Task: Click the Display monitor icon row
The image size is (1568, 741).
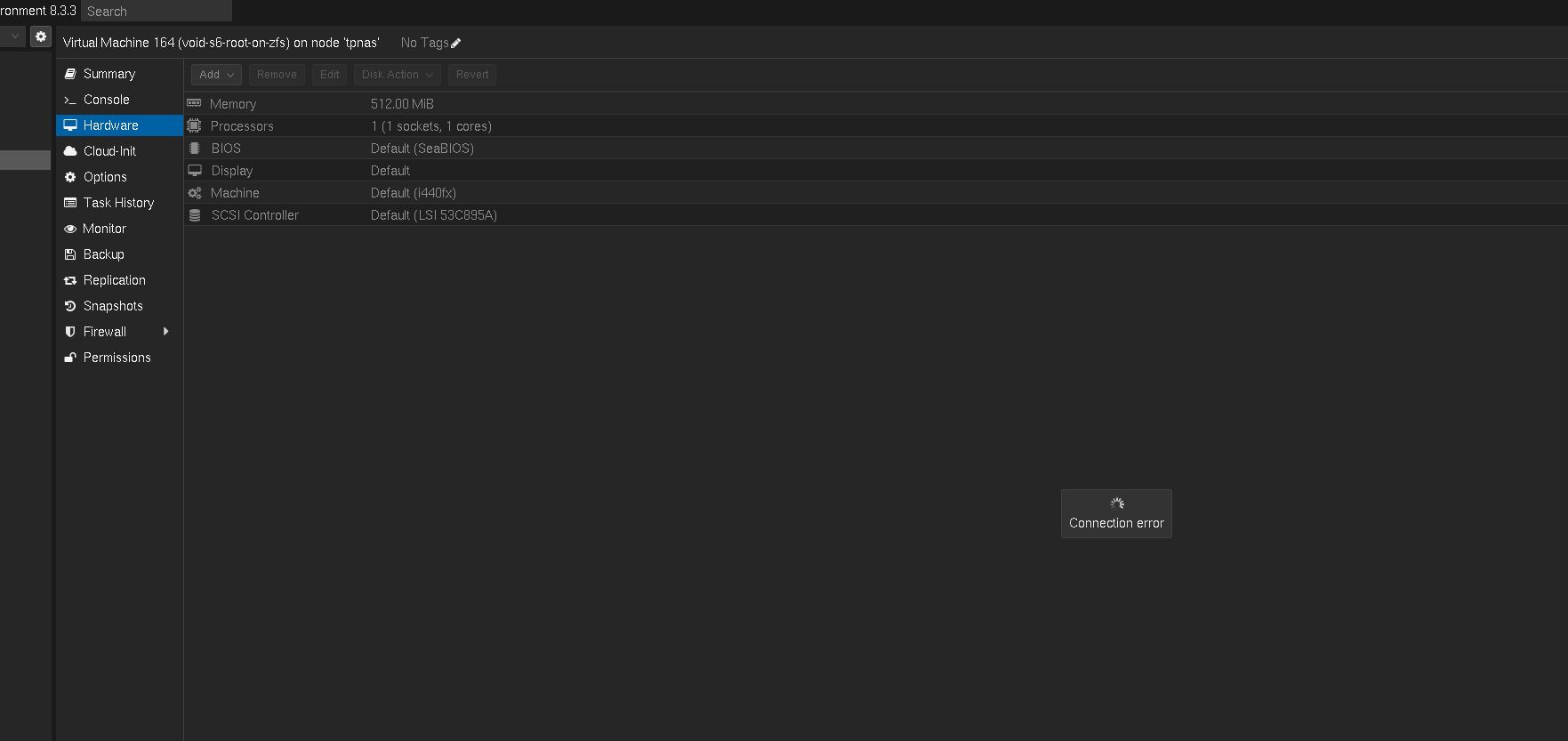Action: click(194, 171)
